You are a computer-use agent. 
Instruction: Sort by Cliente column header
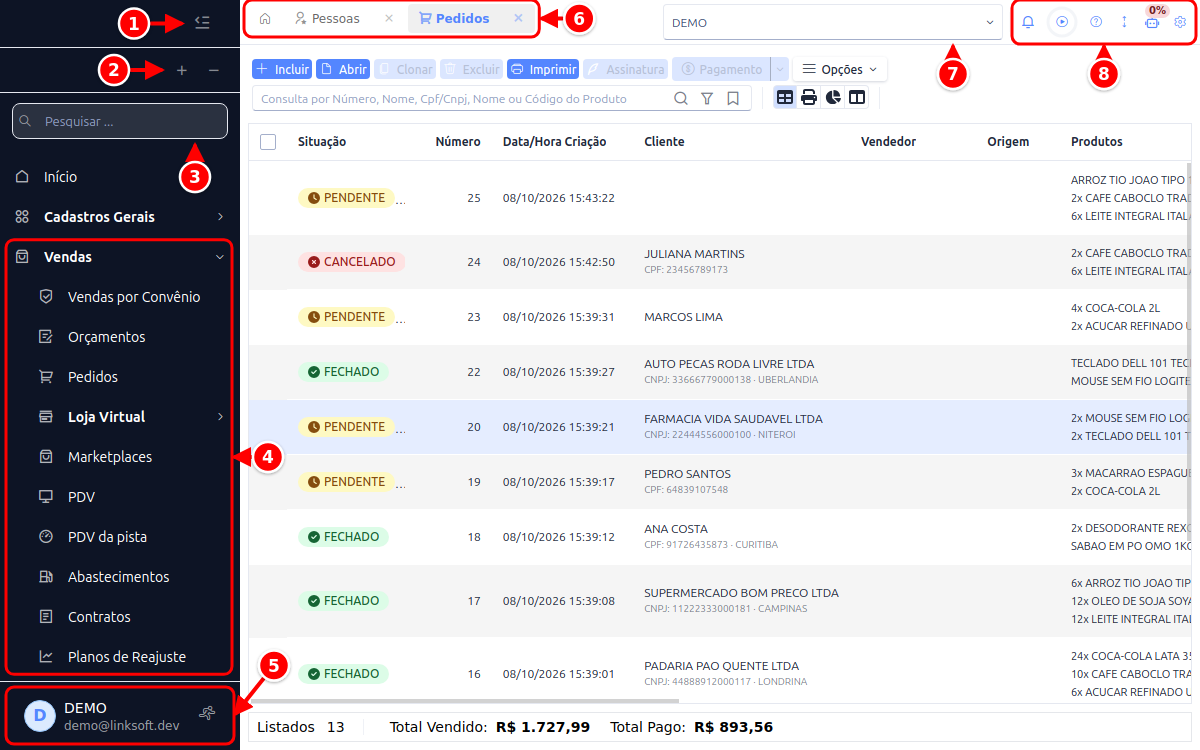(664, 142)
